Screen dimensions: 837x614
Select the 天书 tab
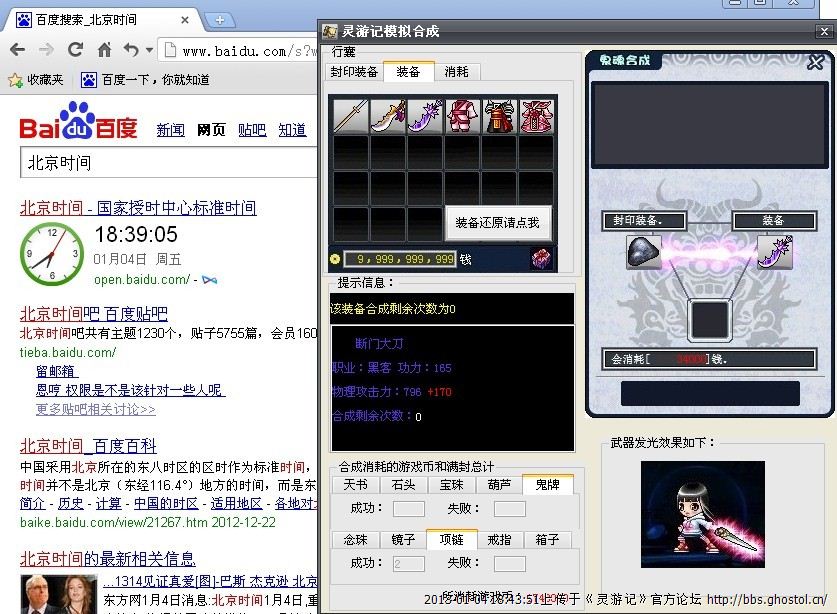[x=355, y=485]
